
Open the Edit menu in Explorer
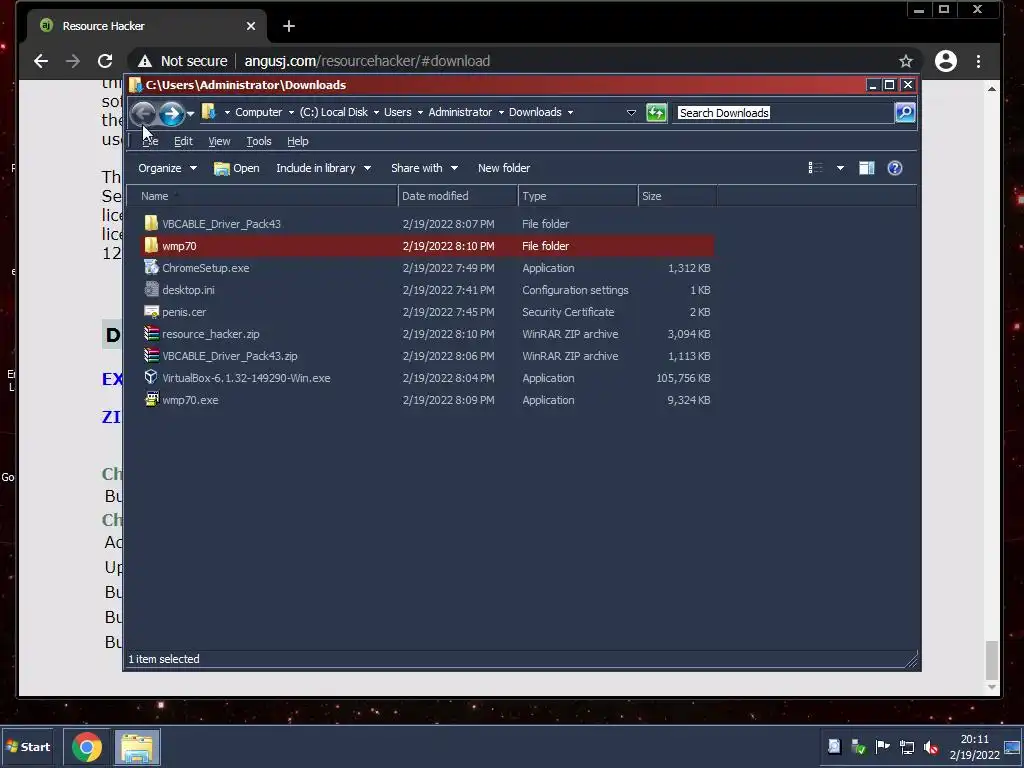tap(183, 141)
